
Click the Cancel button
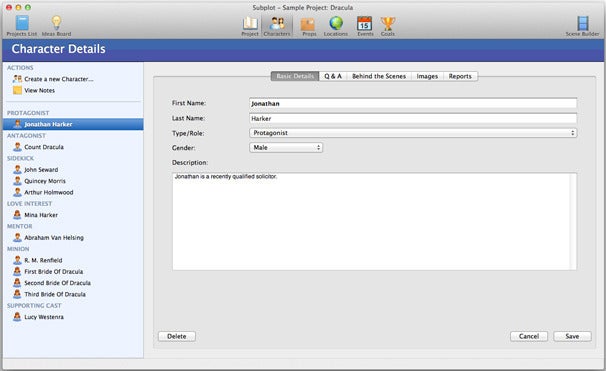point(529,336)
